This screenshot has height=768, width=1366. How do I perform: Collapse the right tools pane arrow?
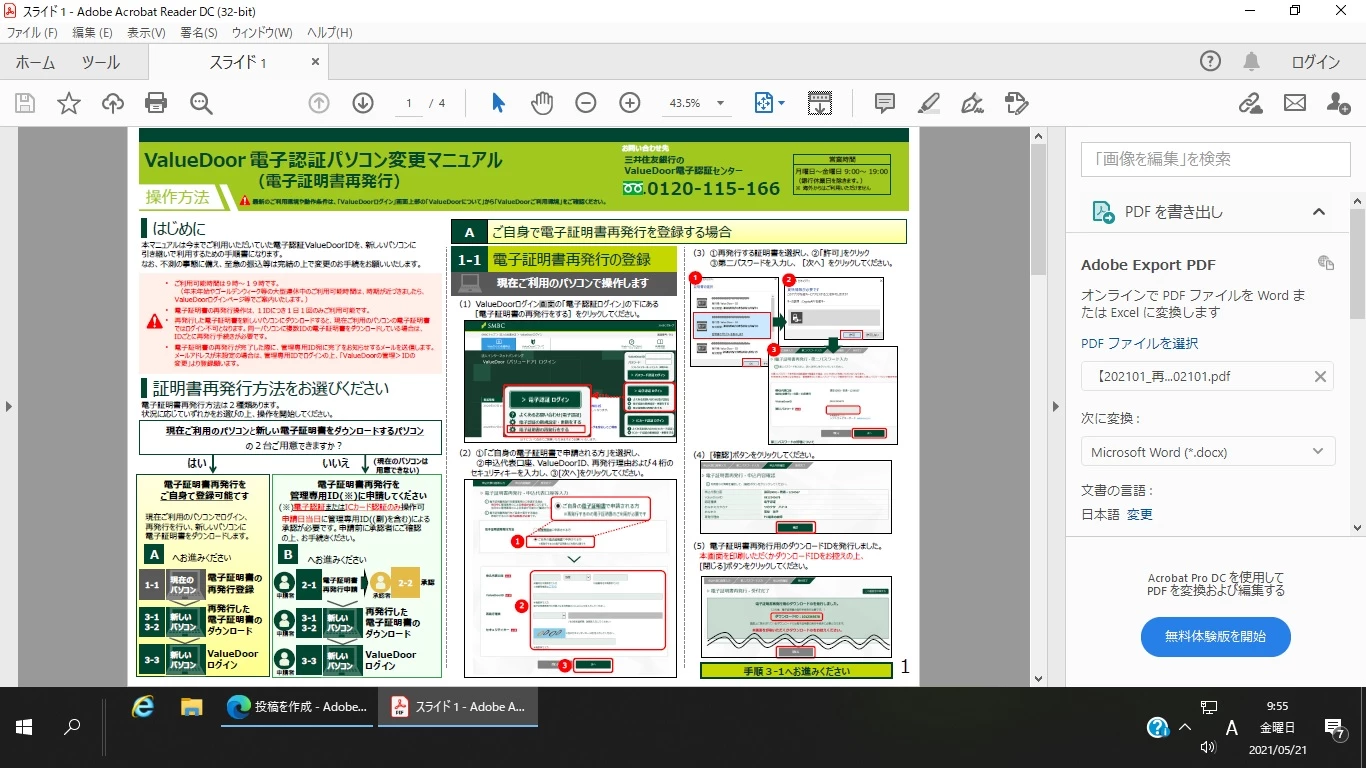(1056, 406)
